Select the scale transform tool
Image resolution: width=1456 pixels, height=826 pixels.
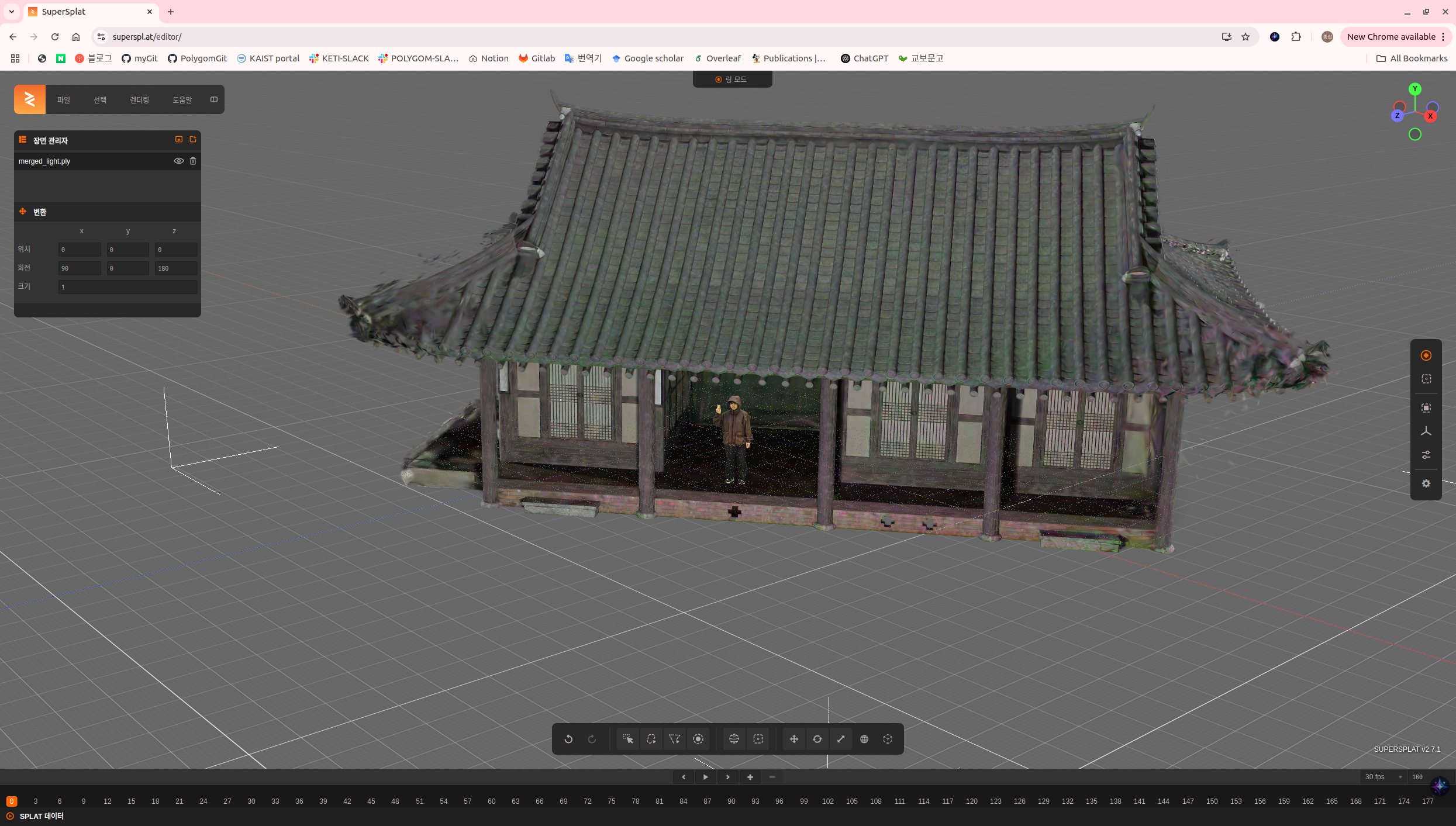coord(840,739)
